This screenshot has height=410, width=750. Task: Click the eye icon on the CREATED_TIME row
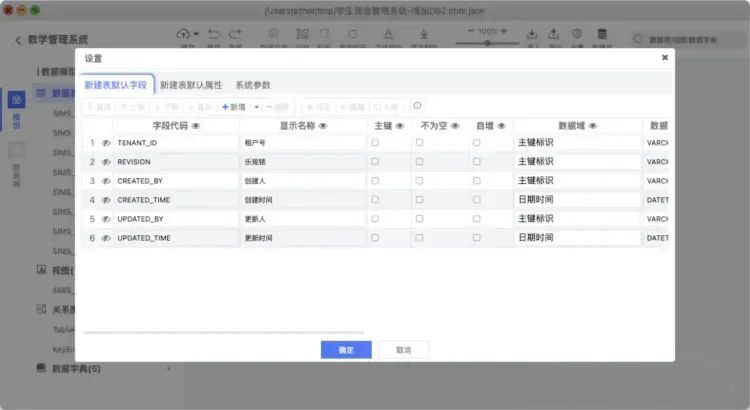tap(106, 200)
